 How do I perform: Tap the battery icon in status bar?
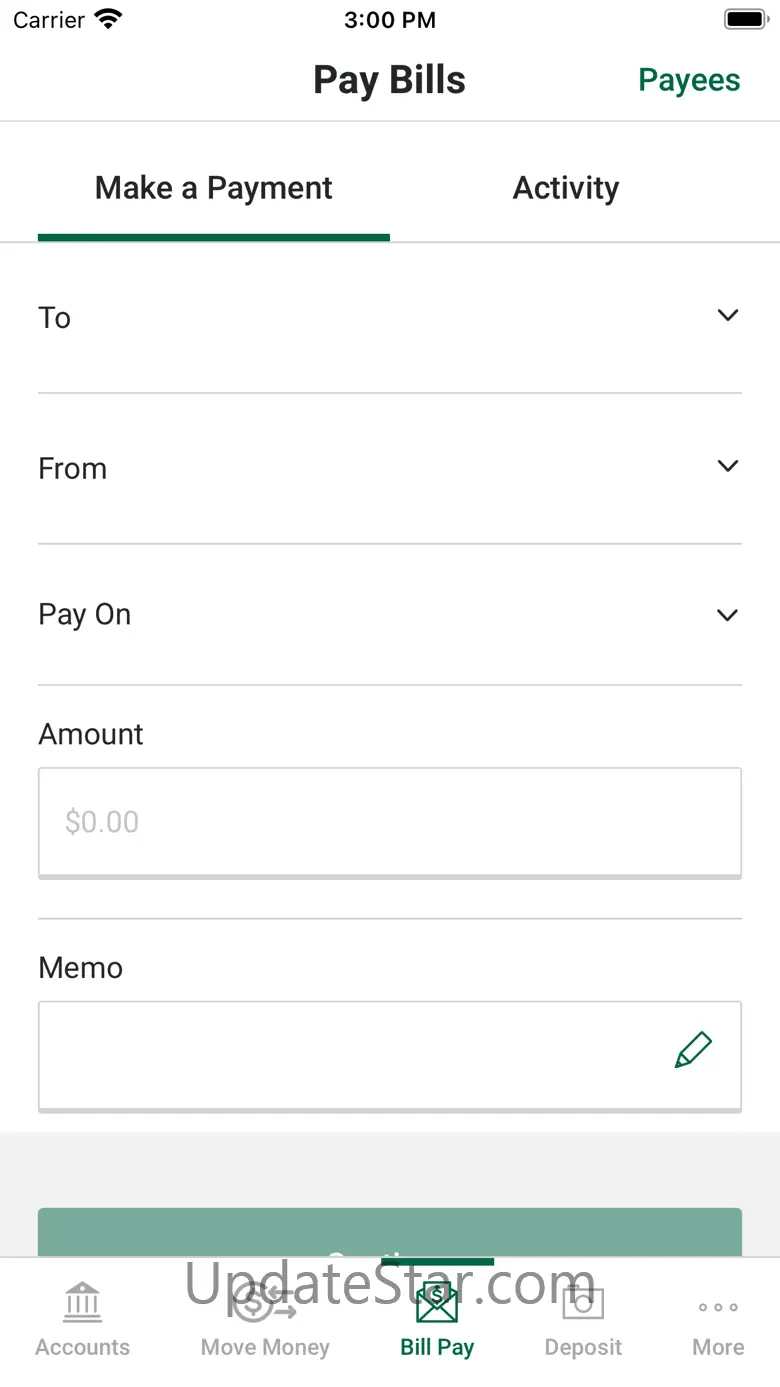744,19
